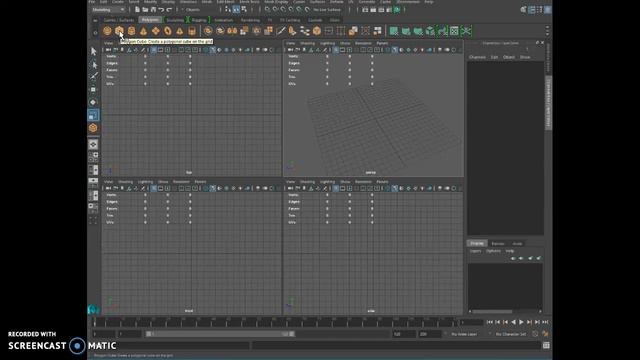Create a polygon plane from the shelf
Viewport: 640px width, 360px height.
pyautogui.click(x=156, y=31)
